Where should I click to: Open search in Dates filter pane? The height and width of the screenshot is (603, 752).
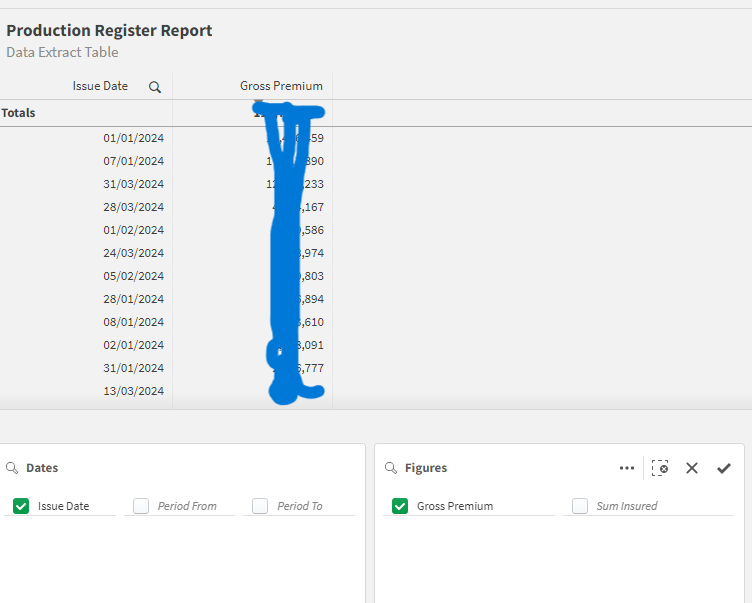click(x=12, y=468)
